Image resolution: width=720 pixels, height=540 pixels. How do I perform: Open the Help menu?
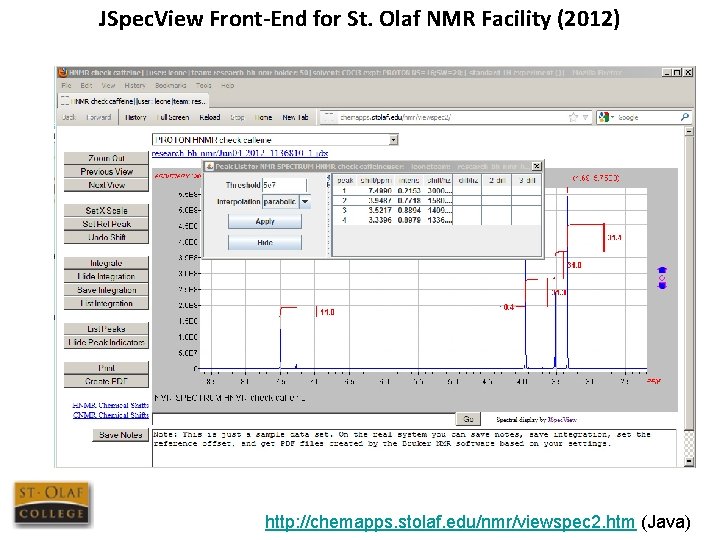pyautogui.click(x=227, y=85)
